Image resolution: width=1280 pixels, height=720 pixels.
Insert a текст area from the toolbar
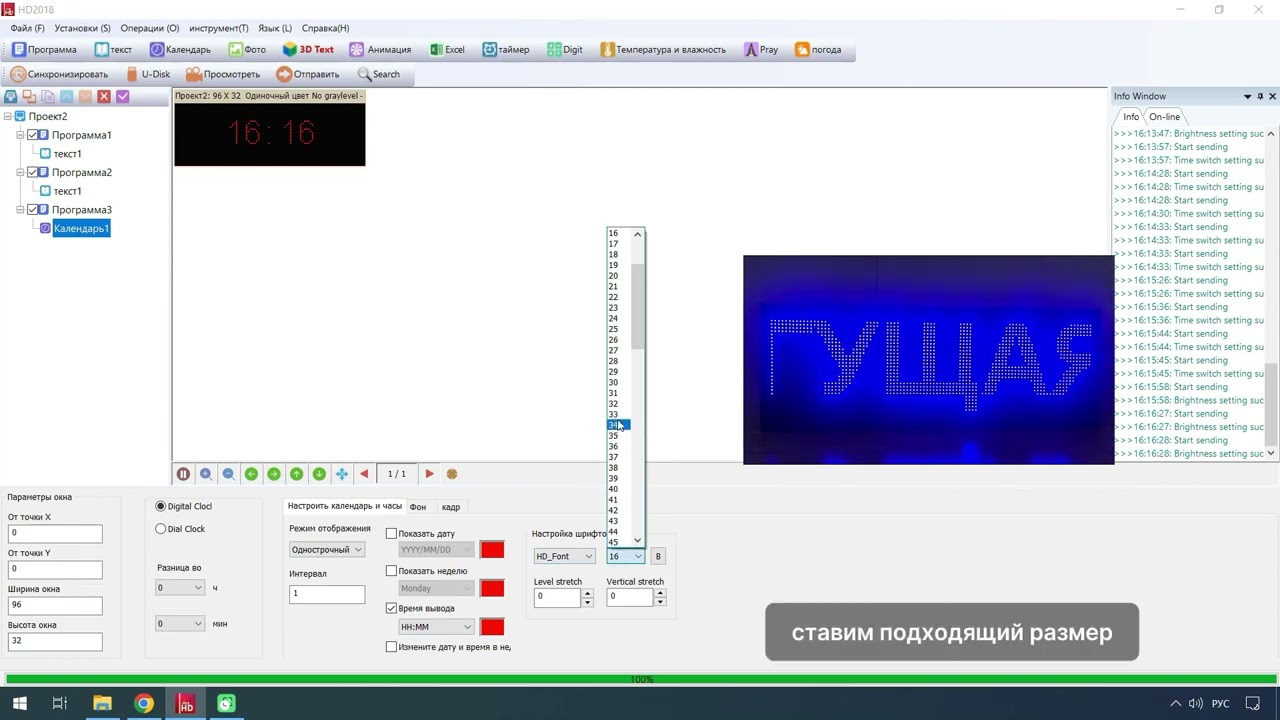pyautogui.click(x=113, y=49)
